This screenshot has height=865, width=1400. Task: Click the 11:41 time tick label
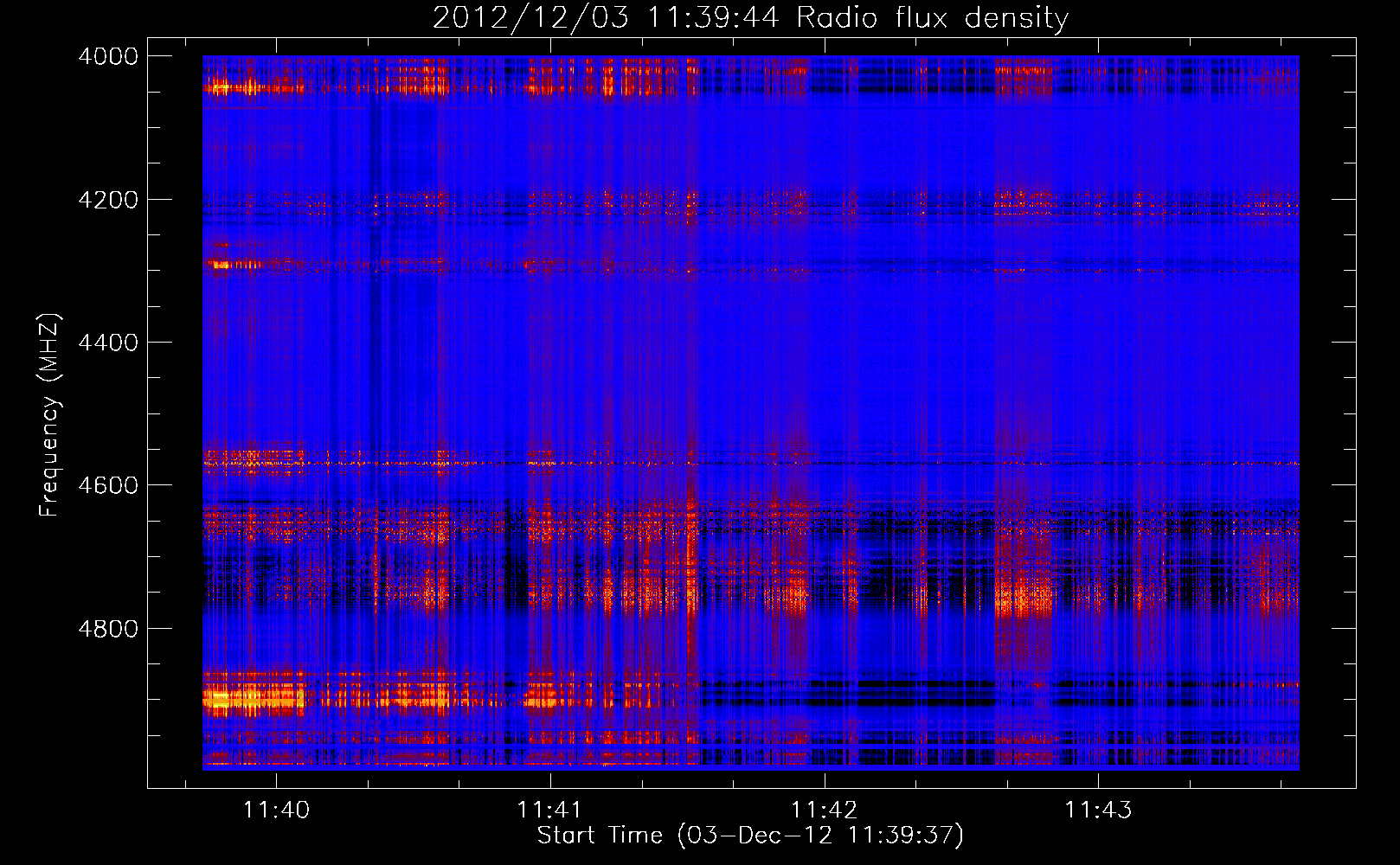[x=550, y=810]
